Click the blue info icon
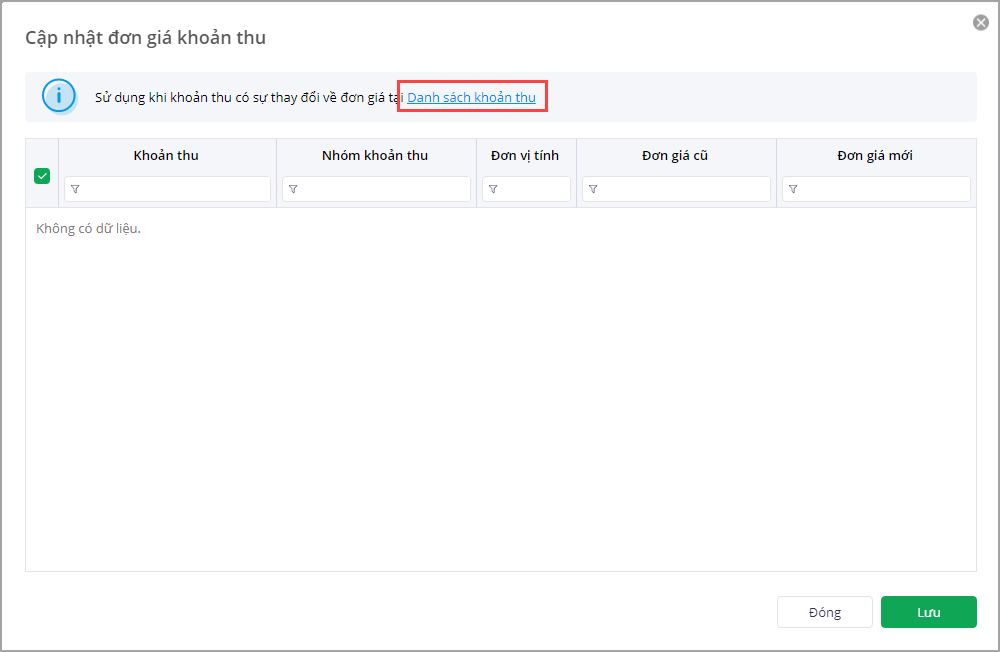 (x=60, y=97)
